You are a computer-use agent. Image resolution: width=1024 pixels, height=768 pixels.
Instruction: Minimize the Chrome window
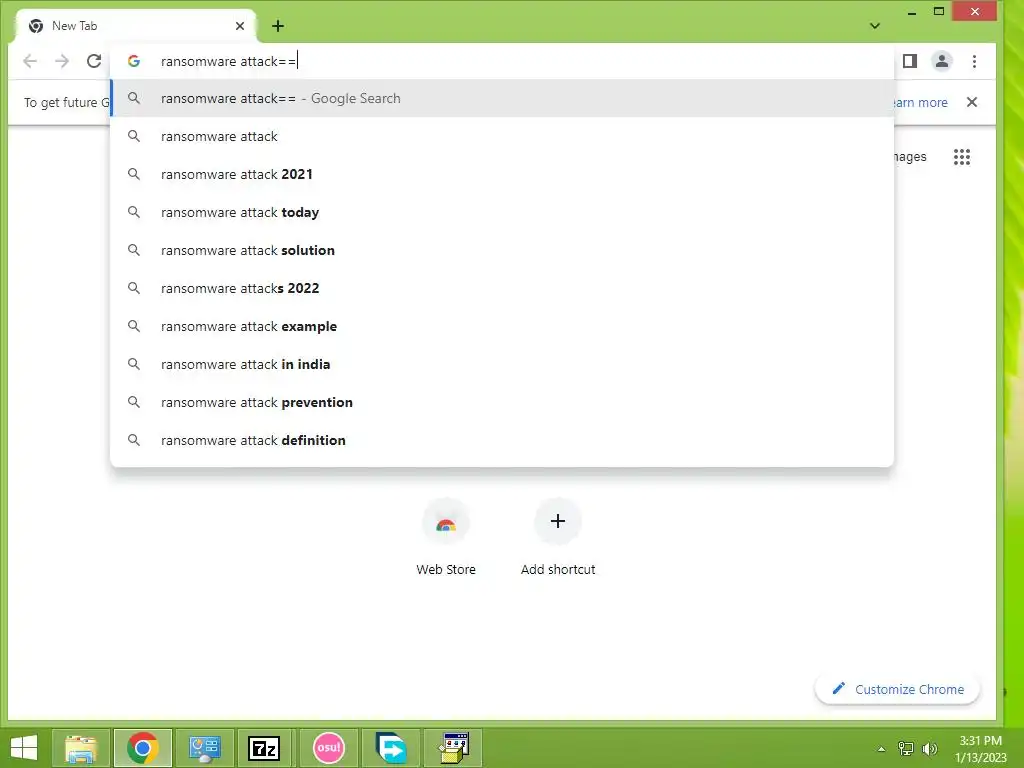tap(912, 12)
